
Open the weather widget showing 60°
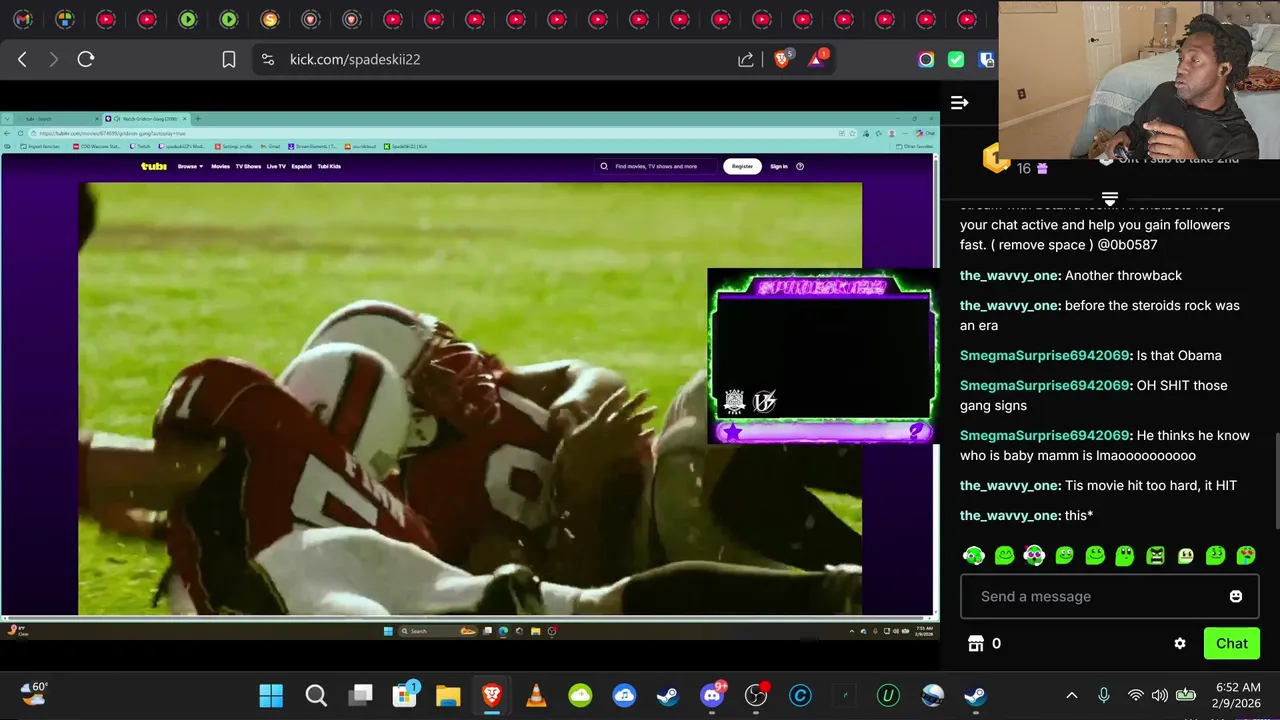click(35, 694)
